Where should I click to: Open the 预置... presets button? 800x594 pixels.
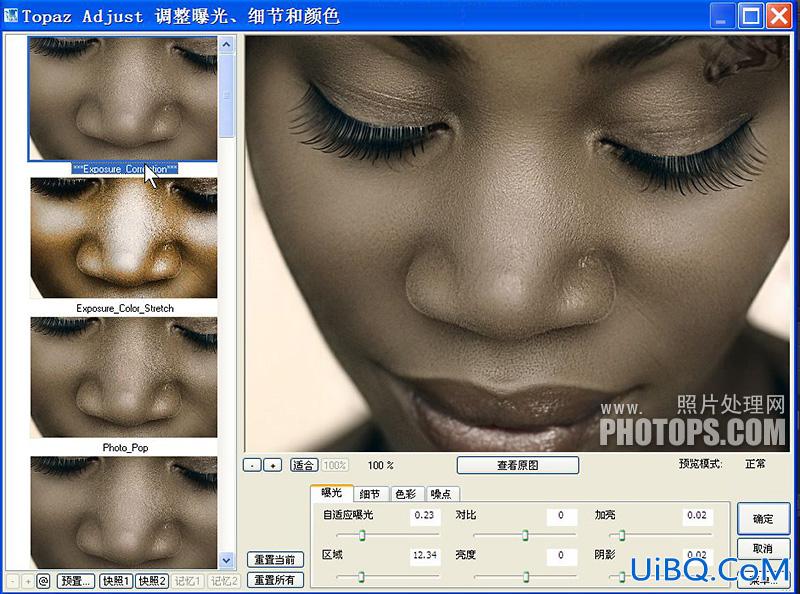[76, 581]
